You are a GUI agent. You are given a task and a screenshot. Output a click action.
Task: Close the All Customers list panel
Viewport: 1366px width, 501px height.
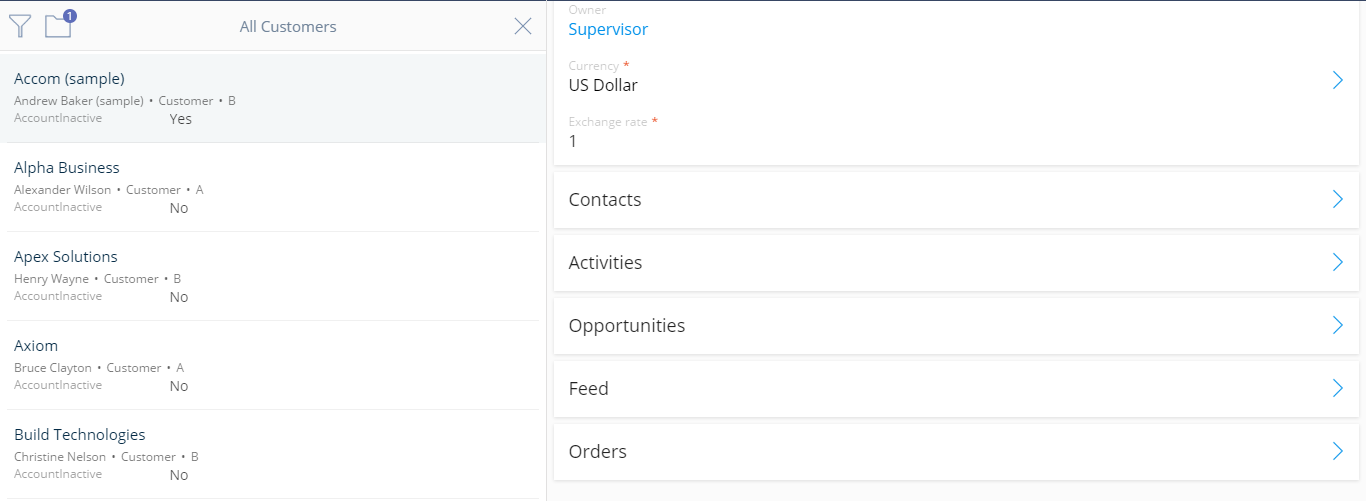point(523,27)
